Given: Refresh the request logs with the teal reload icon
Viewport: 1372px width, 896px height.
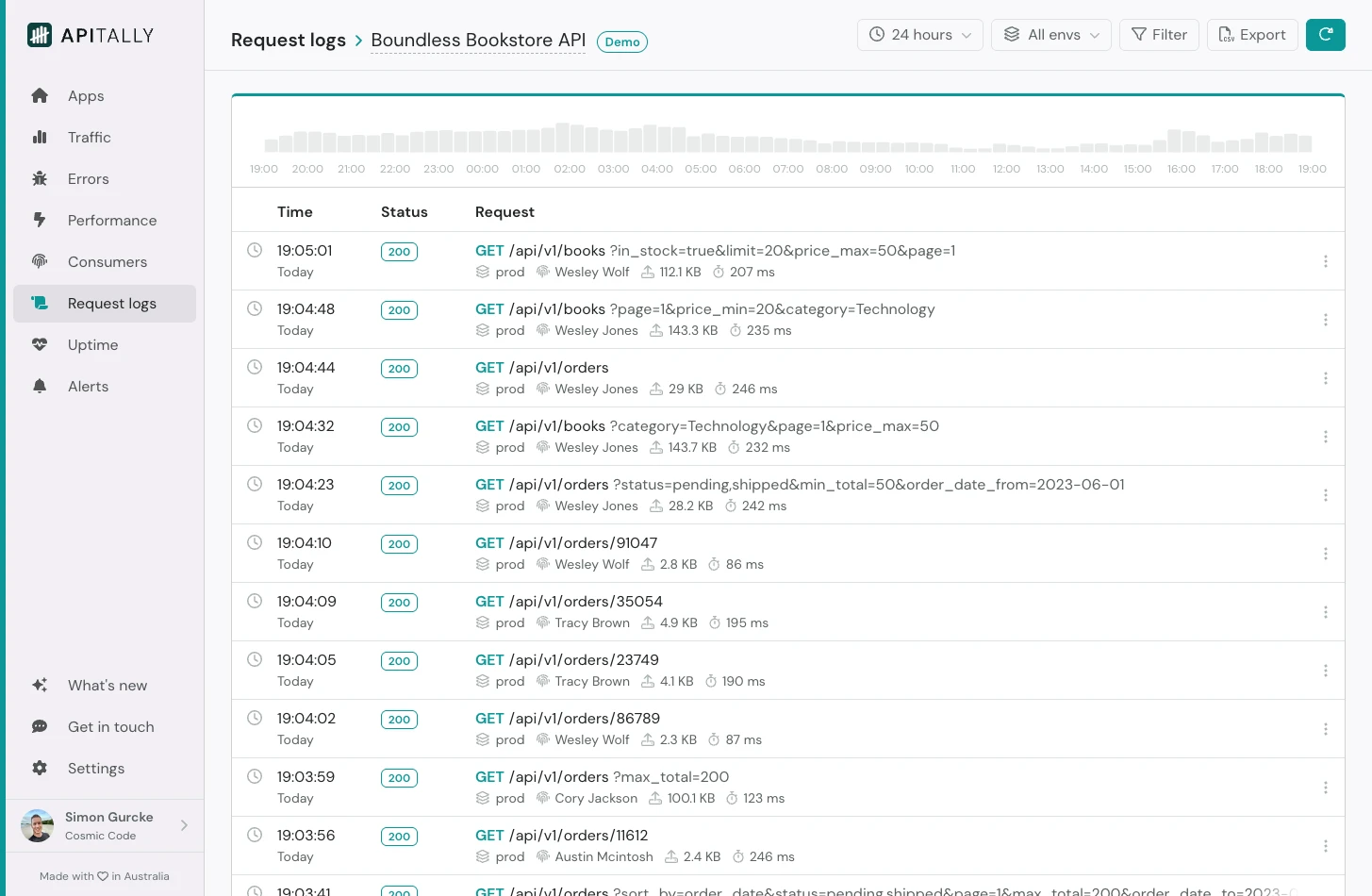Looking at the screenshot, I should tap(1326, 34).
